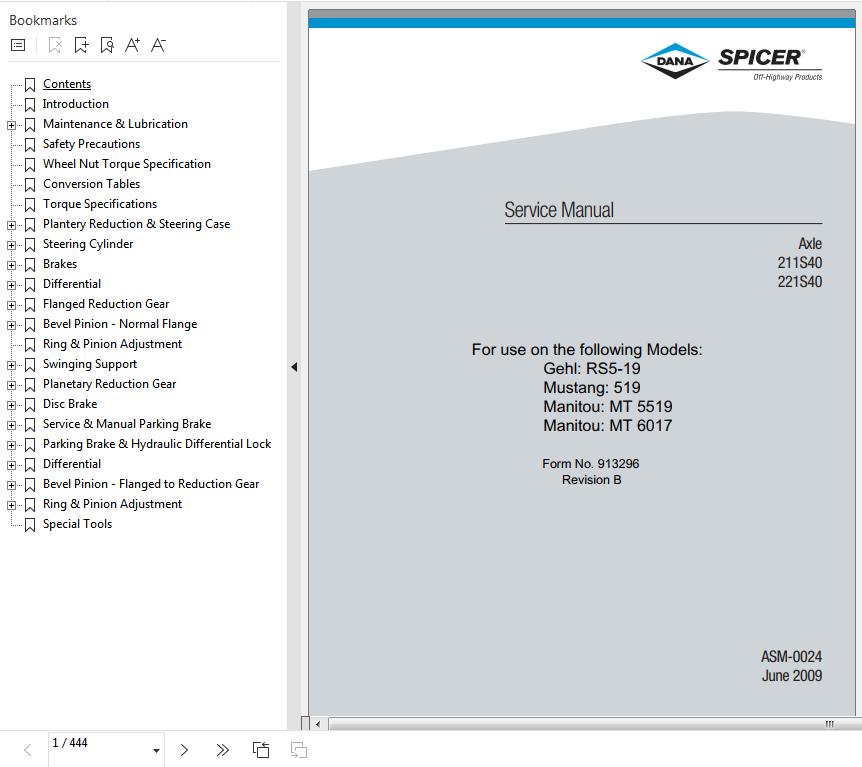
Task: Click the horizontal scrollbar left arrow
Action: click(x=318, y=724)
